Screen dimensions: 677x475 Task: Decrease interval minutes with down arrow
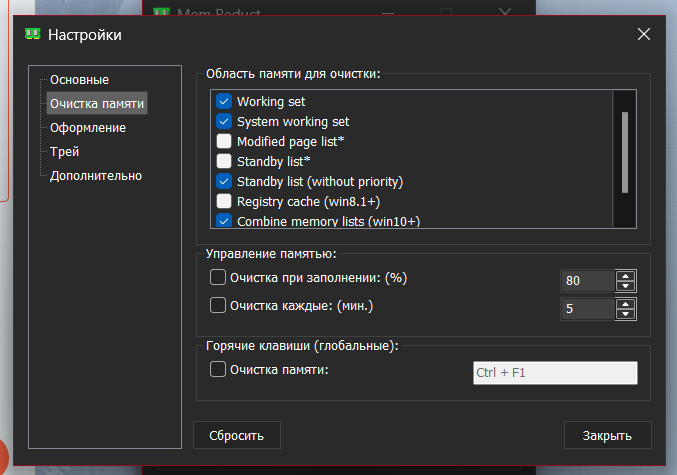point(626,314)
